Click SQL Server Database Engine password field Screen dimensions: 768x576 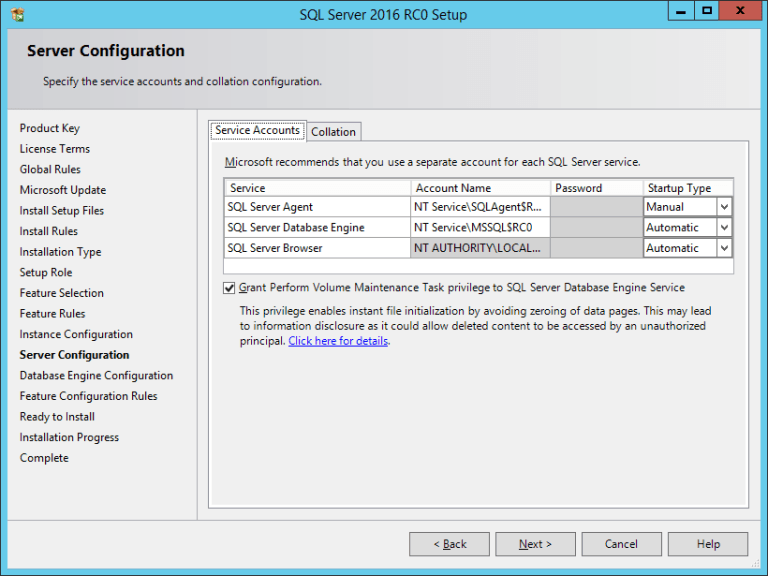click(597, 227)
